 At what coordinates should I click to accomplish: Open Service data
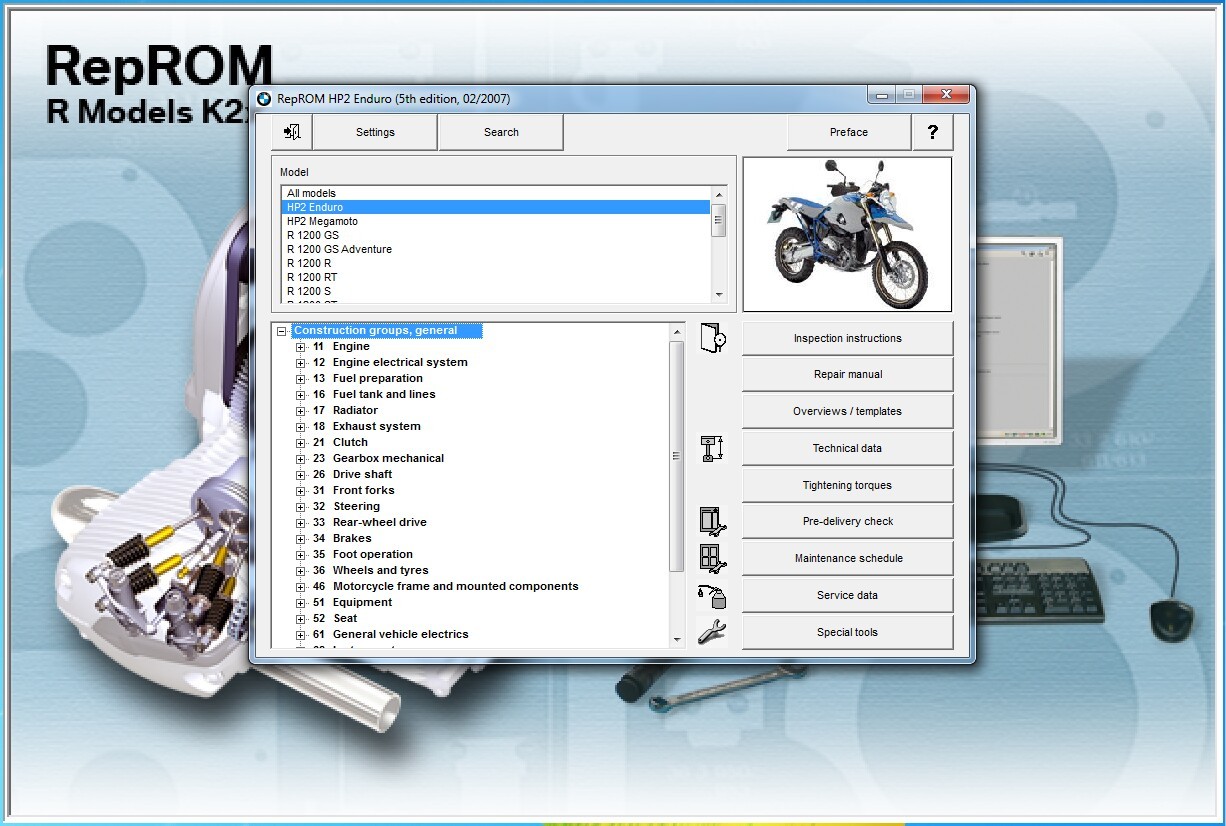847,595
